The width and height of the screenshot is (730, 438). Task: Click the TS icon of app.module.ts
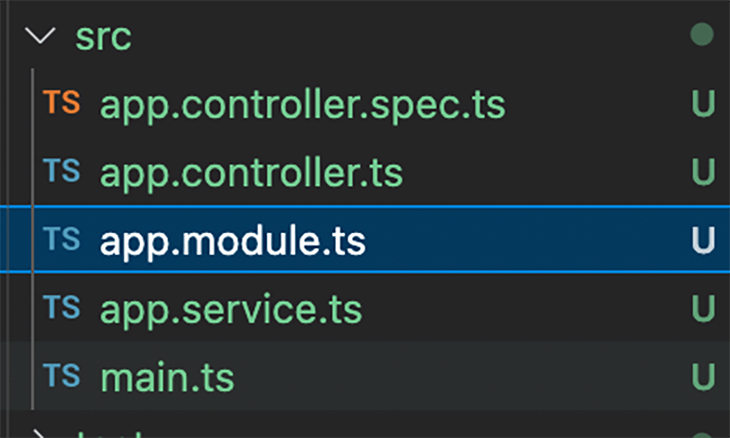pyautogui.click(x=61, y=238)
